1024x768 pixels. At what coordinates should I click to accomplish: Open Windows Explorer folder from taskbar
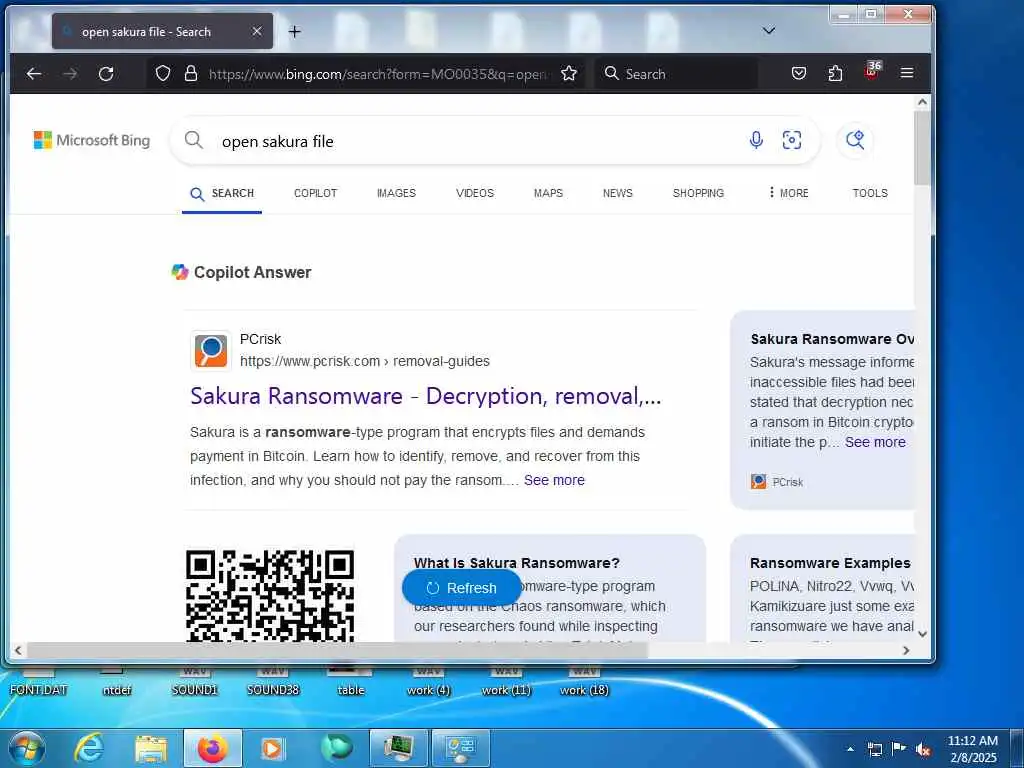click(151, 749)
